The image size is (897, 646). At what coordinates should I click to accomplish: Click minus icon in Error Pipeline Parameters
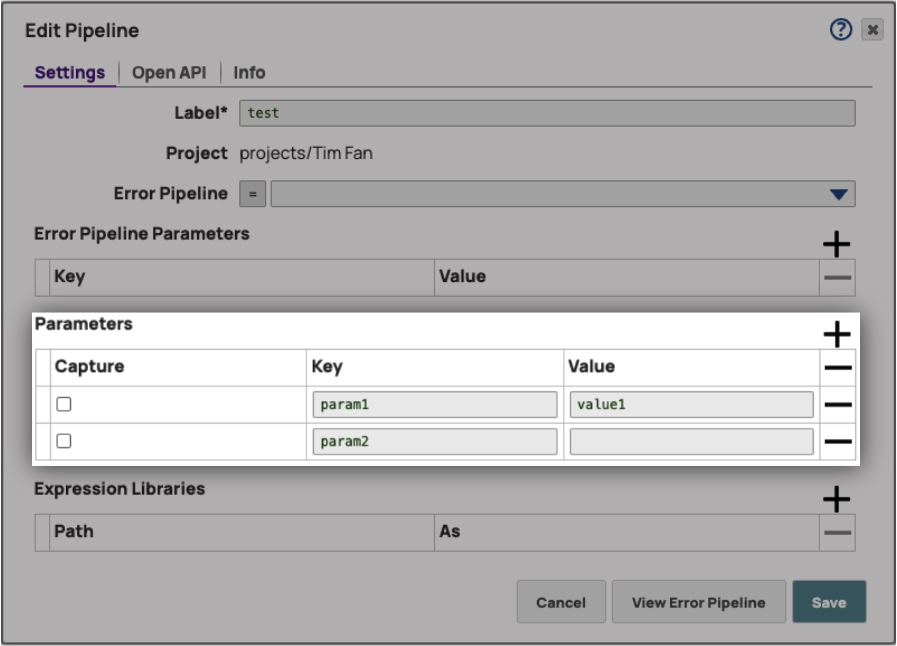837,278
